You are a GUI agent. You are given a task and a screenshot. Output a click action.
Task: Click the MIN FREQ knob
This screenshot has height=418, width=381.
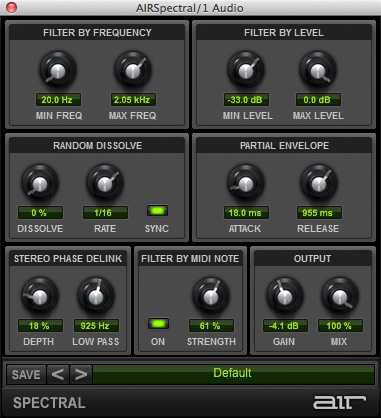click(x=58, y=70)
